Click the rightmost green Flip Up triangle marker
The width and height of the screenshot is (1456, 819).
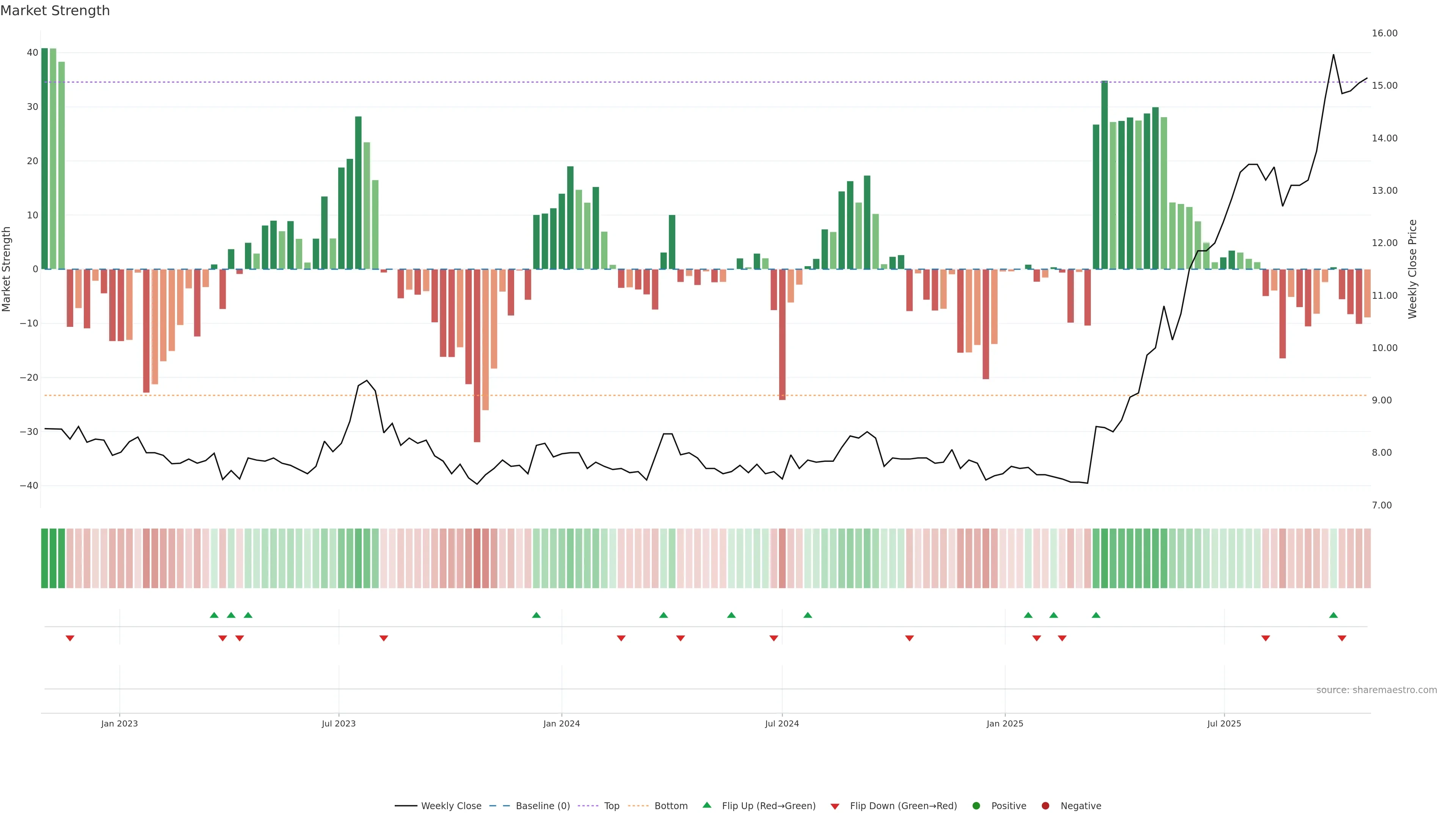1334,615
